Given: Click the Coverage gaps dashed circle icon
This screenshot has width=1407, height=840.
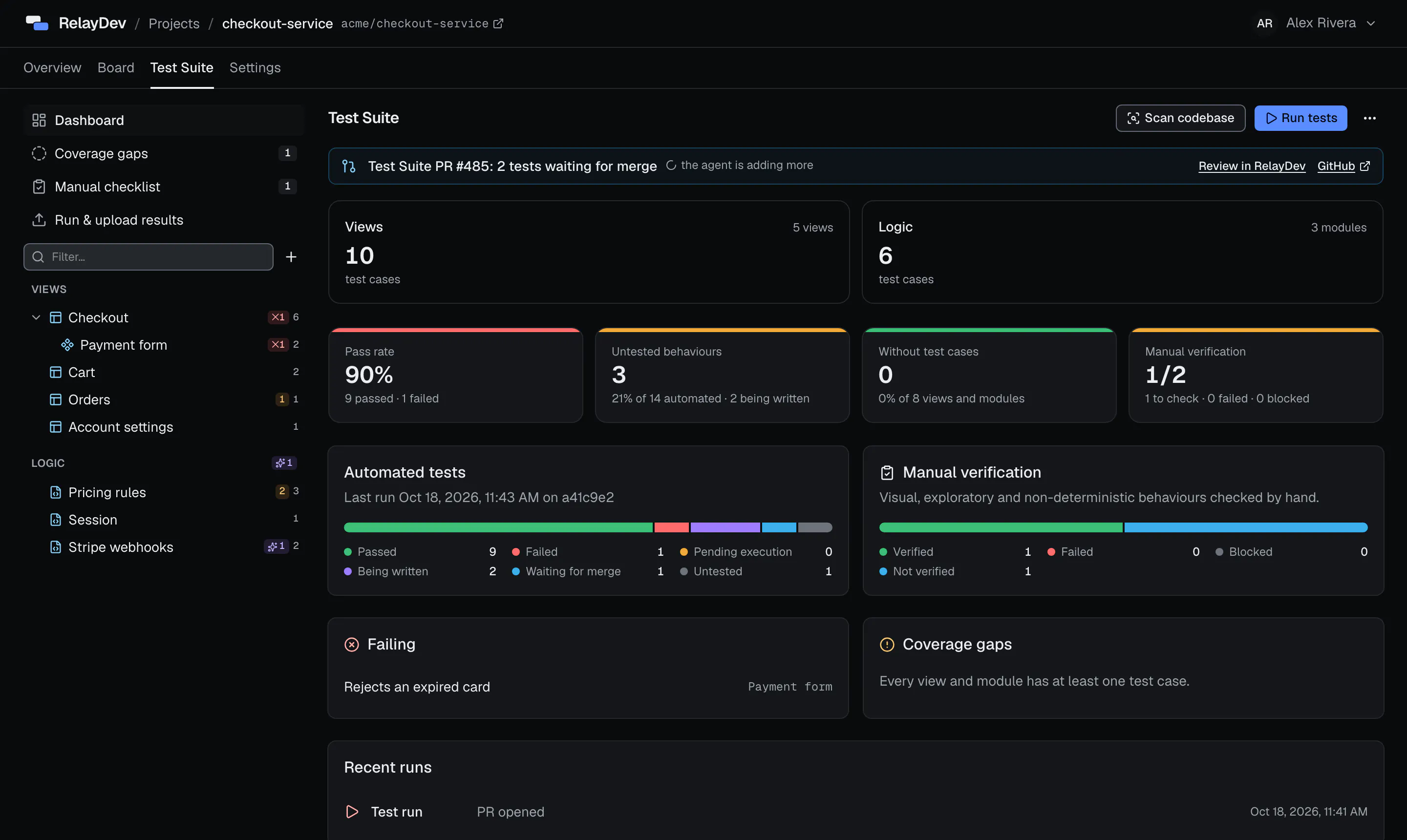Looking at the screenshot, I should coord(39,153).
